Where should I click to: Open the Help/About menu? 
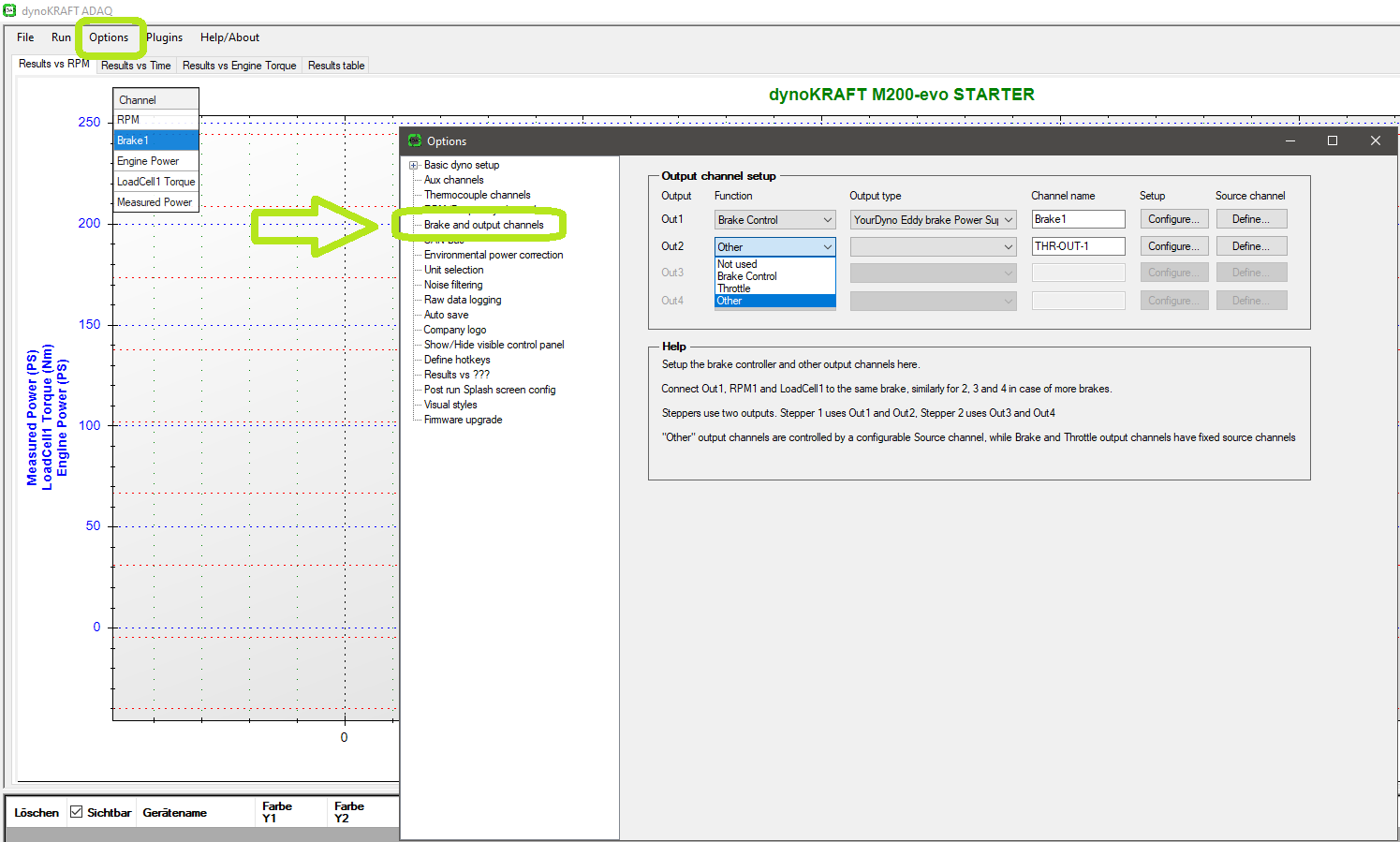(229, 37)
